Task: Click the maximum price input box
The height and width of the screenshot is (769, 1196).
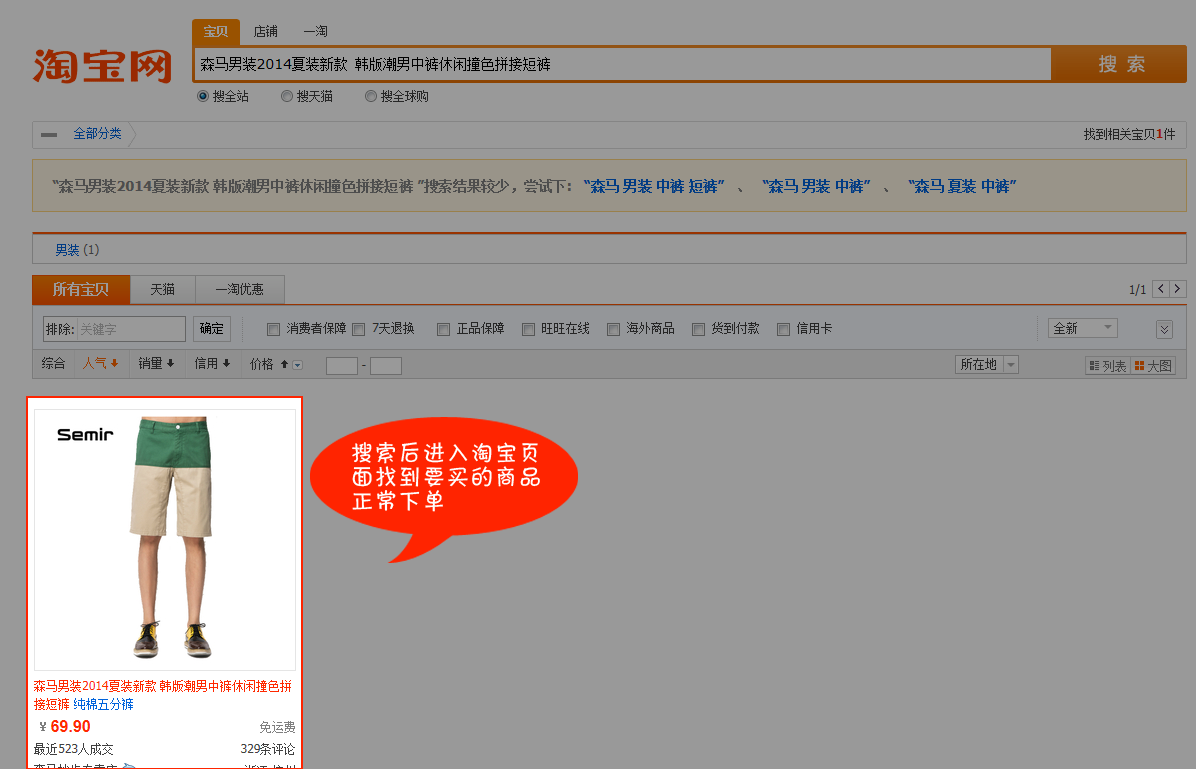Action: 386,366
